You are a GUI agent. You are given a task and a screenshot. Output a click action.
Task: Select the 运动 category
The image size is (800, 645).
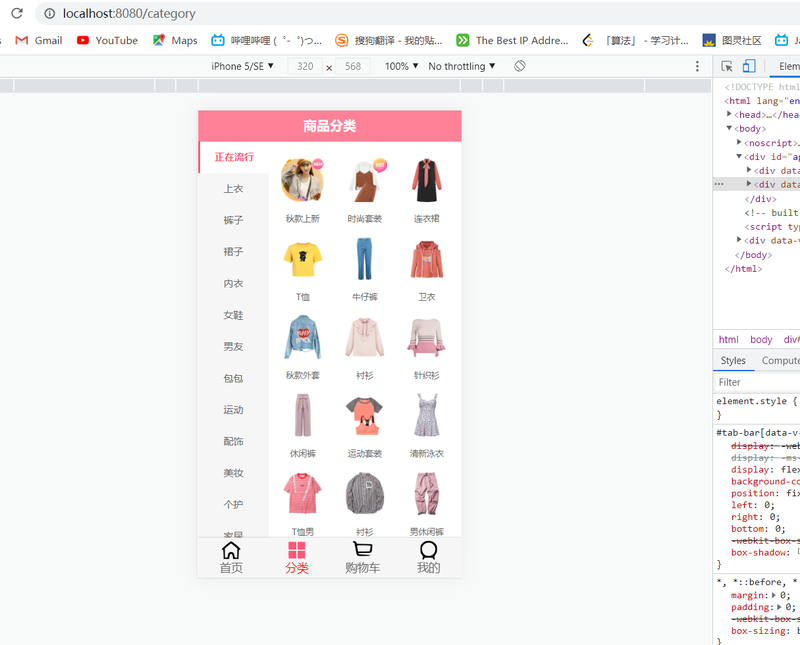coord(233,410)
